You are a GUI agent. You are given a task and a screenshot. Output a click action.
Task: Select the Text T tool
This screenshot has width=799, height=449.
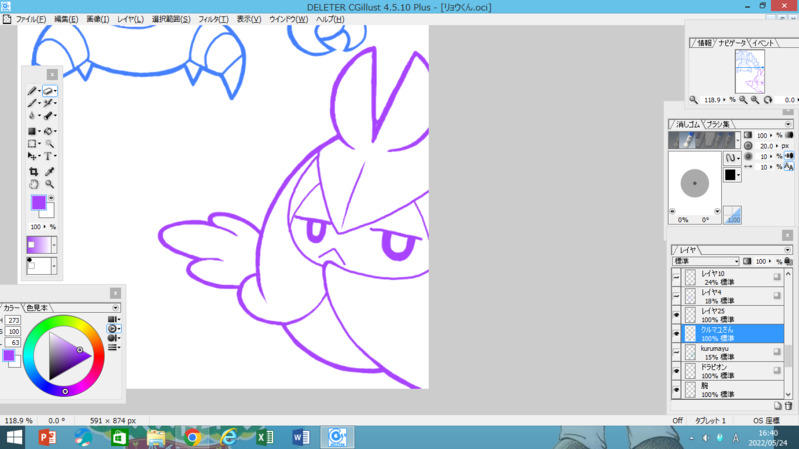(x=48, y=156)
